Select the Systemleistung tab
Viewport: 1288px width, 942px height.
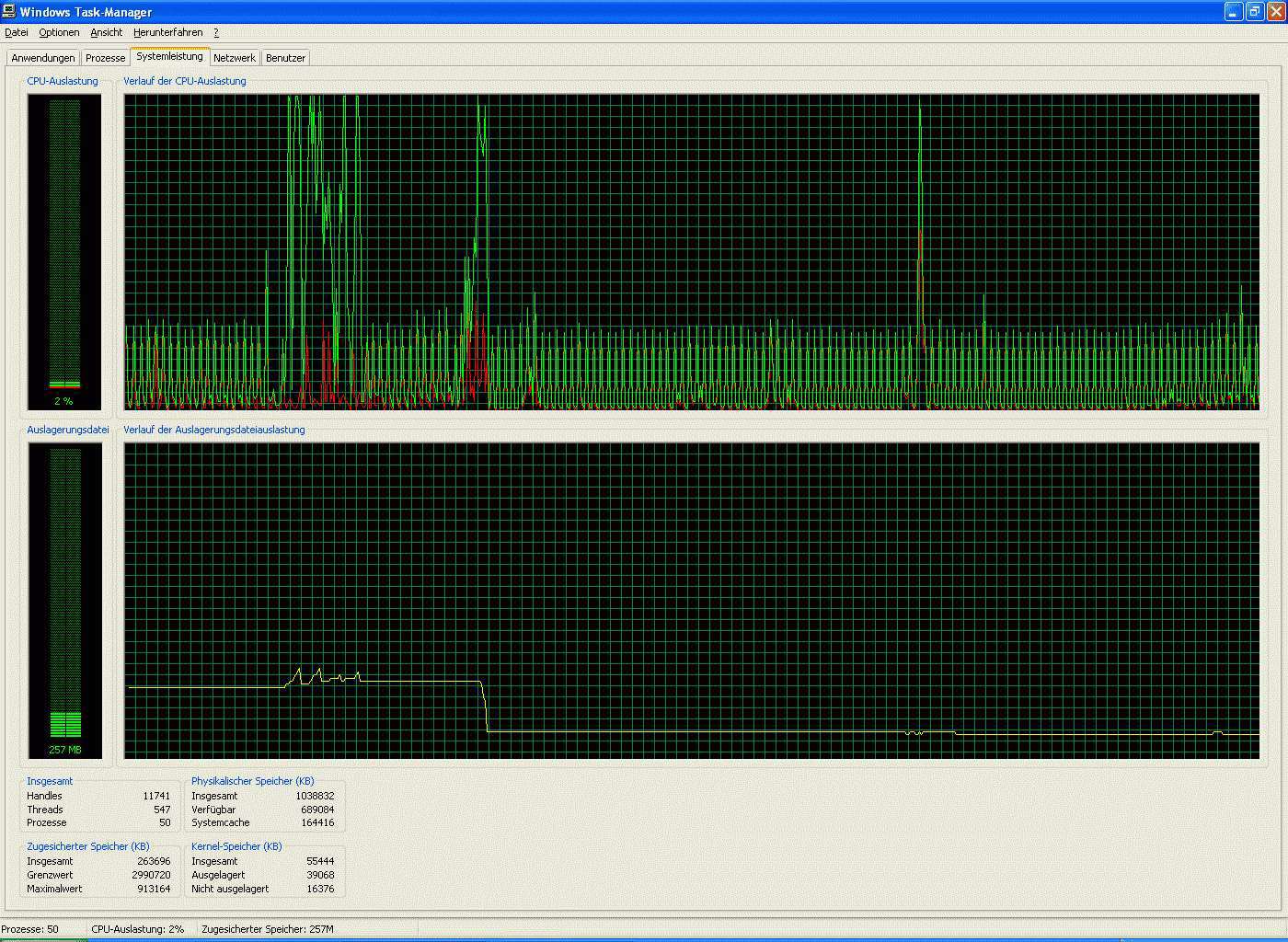[x=169, y=56]
